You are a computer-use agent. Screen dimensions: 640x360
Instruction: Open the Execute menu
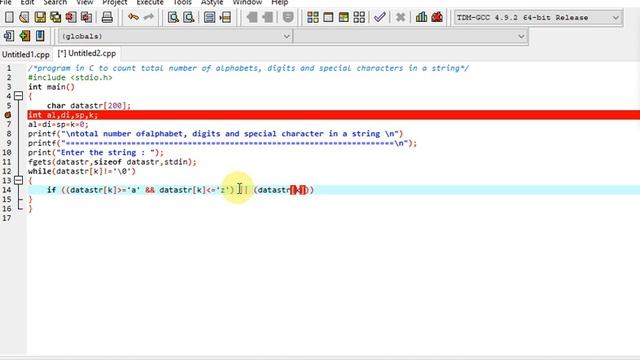point(150,2)
